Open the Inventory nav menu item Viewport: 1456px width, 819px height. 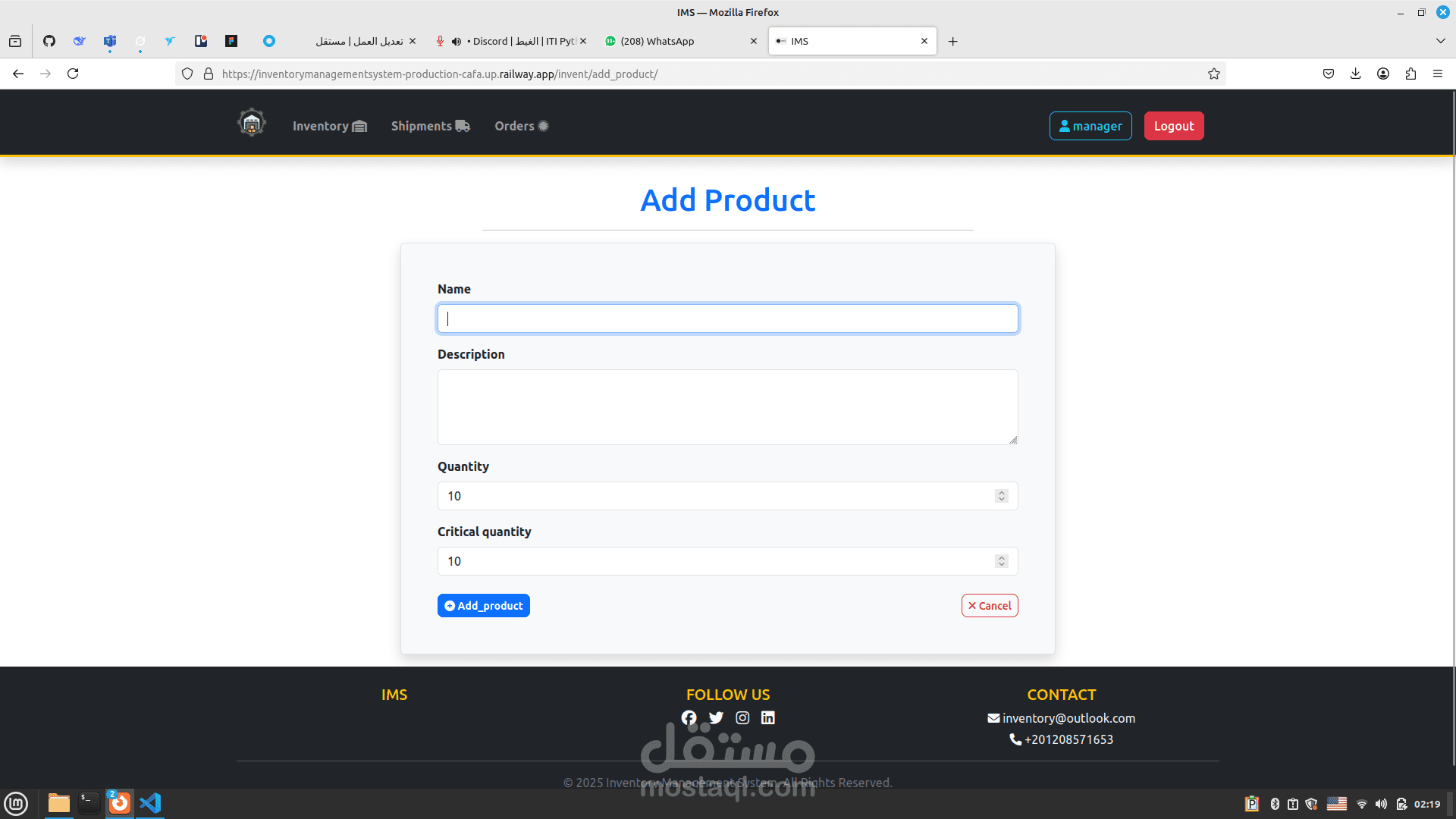click(x=329, y=126)
